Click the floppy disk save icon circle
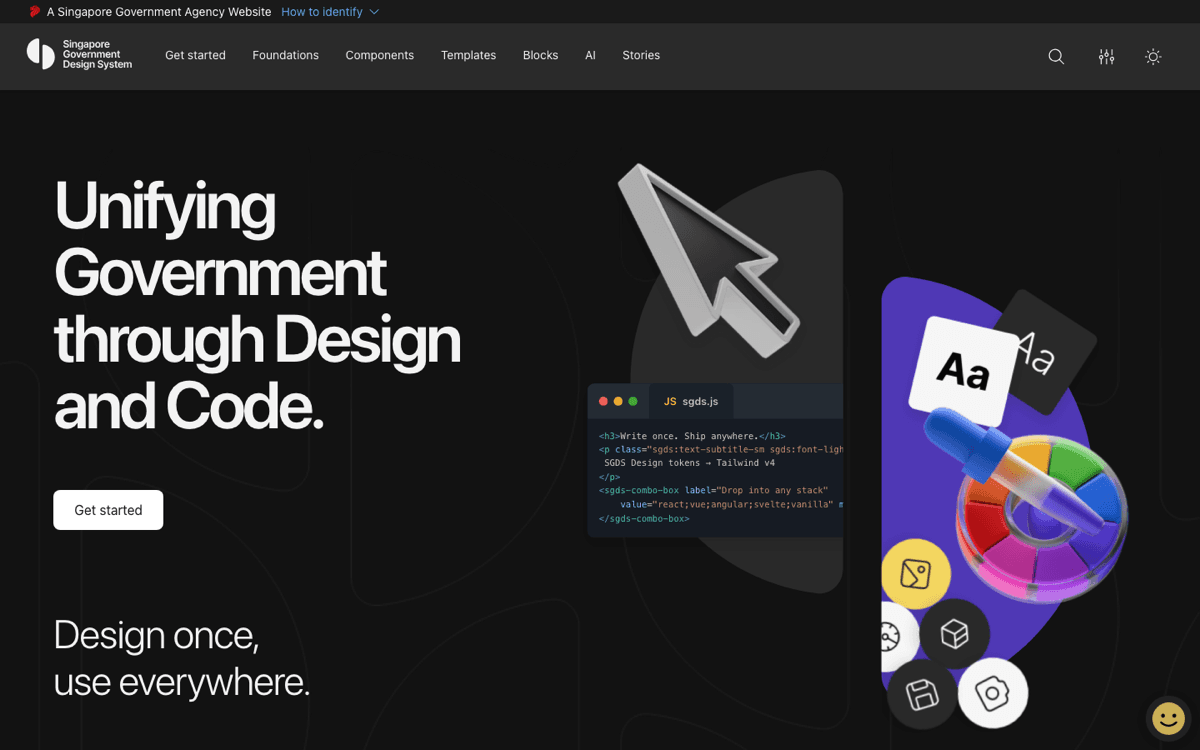This screenshot has height=750, width=1200. point(921,694)
